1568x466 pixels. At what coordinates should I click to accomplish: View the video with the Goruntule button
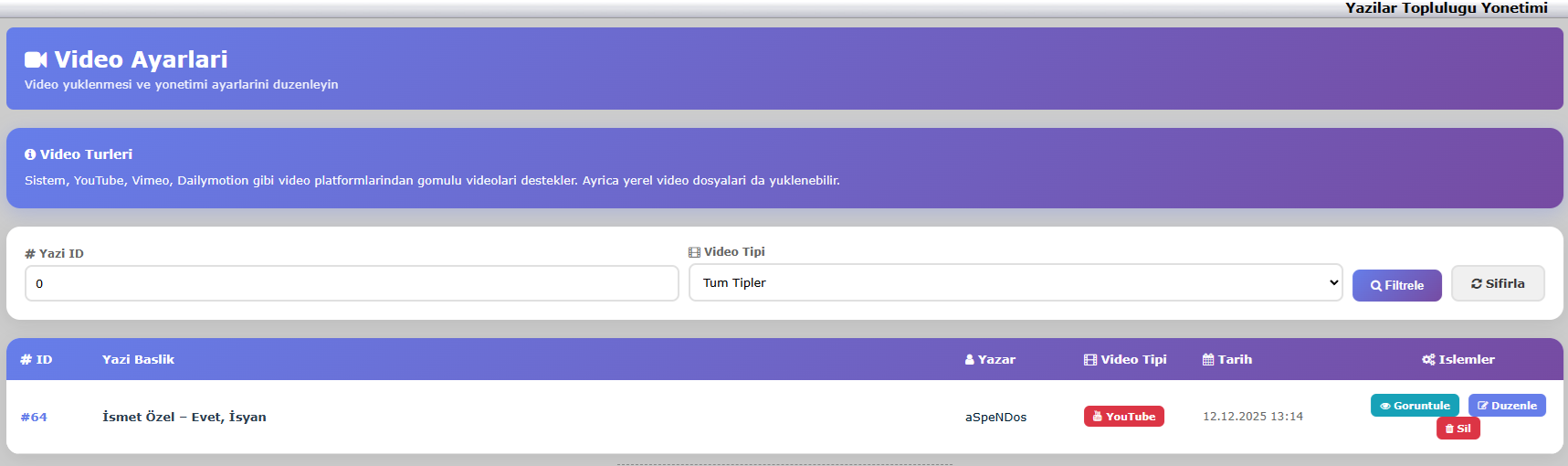[1415, 406]
